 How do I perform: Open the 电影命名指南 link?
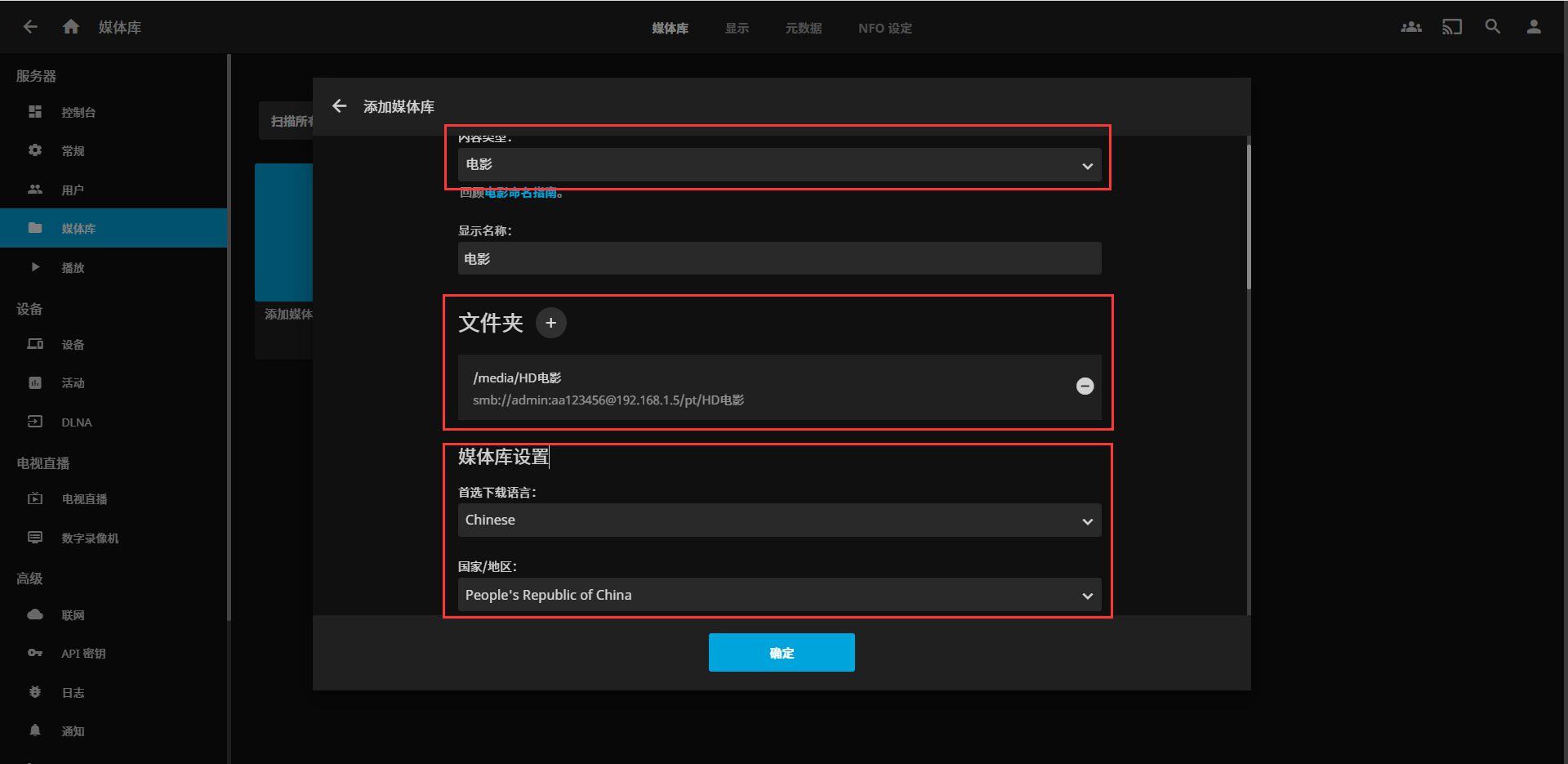click(520, 193)
